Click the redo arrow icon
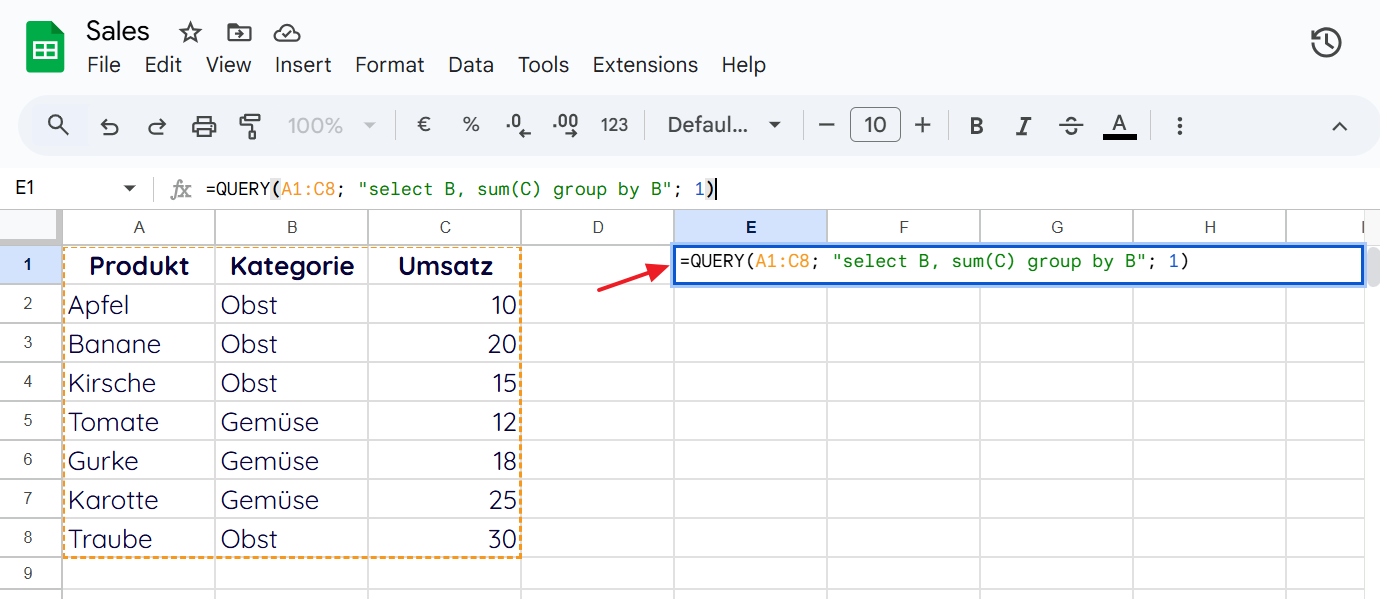This screenshot has width=1380, height=599. 157,126
